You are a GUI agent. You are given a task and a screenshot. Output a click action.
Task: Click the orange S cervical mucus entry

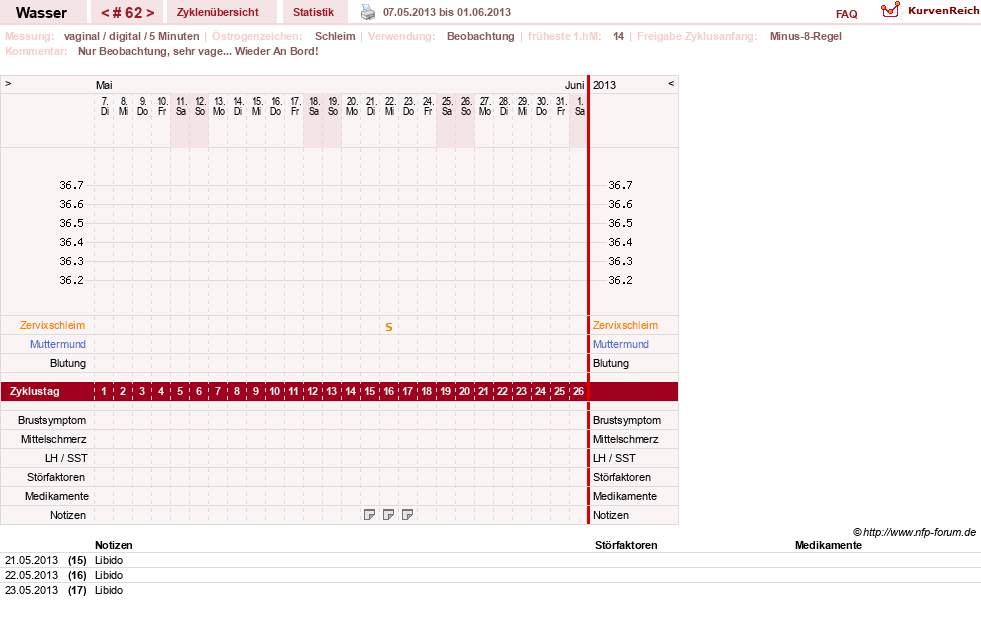click(389, 327)
